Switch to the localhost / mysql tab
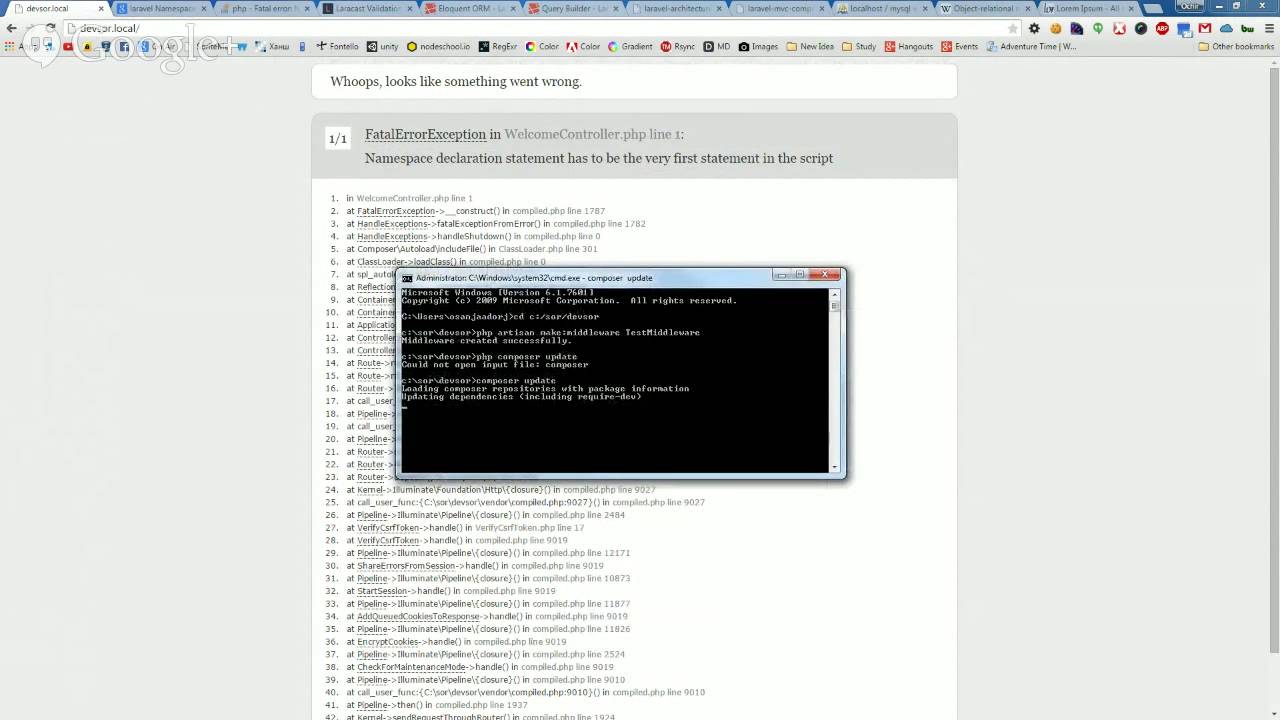The image size is (1280, 720). tap(882, 9)
